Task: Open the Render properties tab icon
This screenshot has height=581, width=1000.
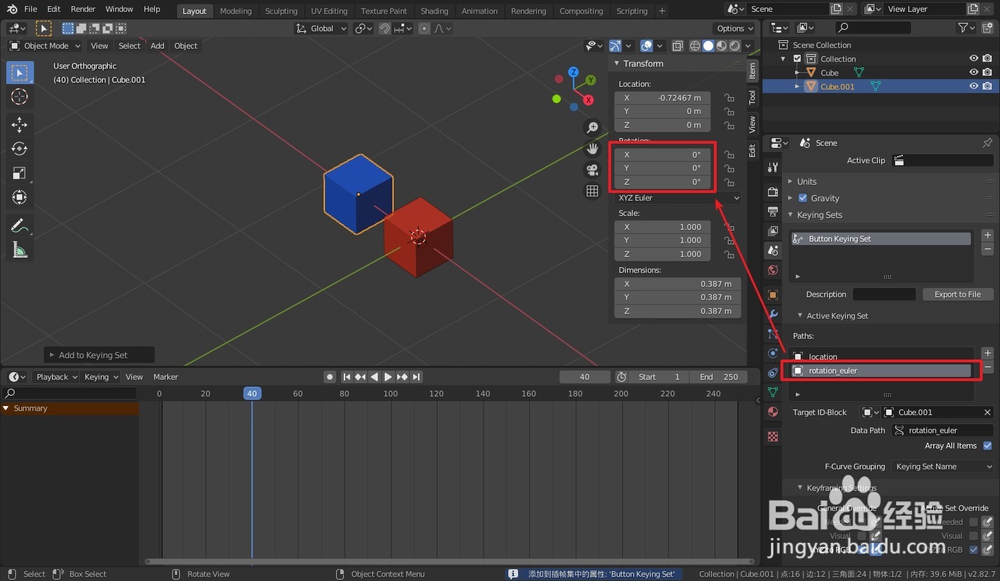Action: pyautogui.click(x=773, y=192)
